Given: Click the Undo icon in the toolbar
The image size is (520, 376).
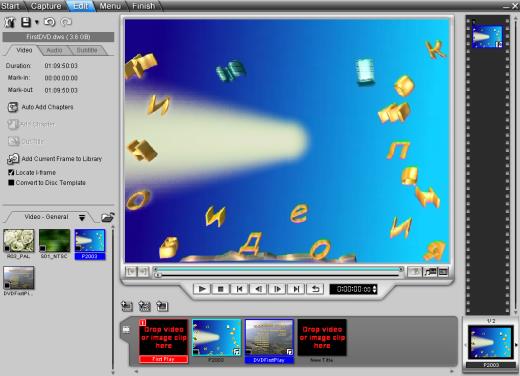Looking at the screenshot, I should 49,22.
